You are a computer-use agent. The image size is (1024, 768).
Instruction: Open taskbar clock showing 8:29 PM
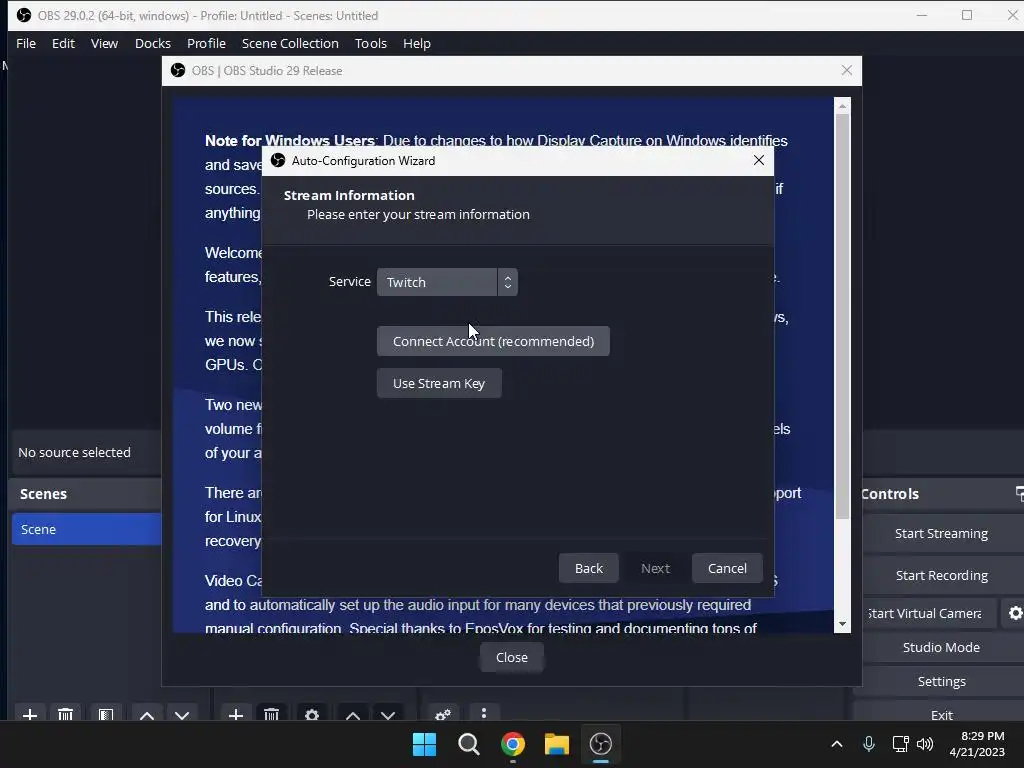[977, 744]
